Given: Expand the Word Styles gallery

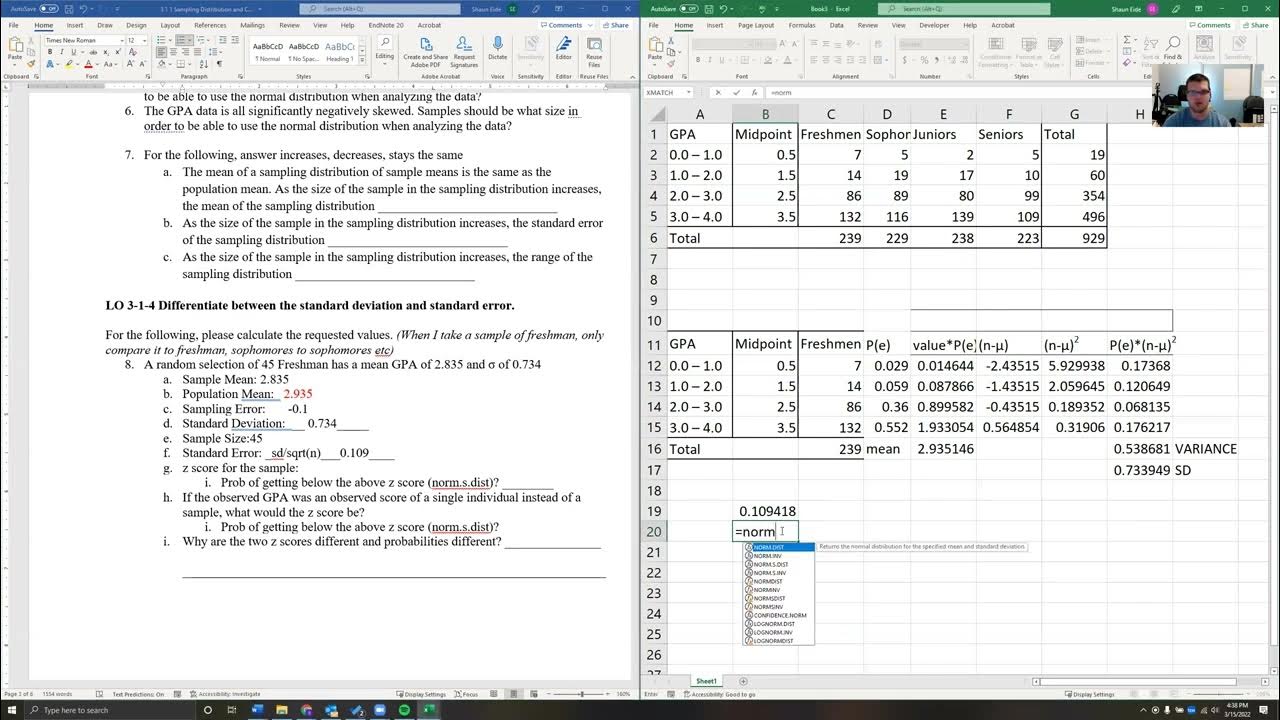Looking at the screenshot, I should point(360,61).
